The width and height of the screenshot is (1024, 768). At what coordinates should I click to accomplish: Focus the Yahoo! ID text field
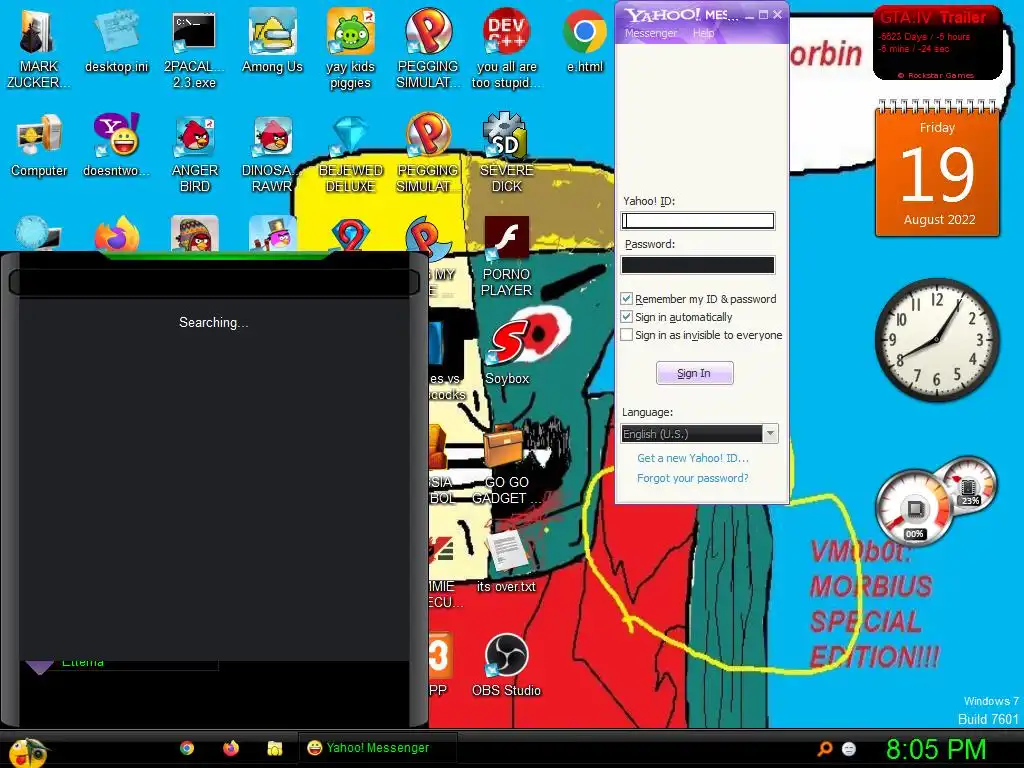click(x=697, y=221)
